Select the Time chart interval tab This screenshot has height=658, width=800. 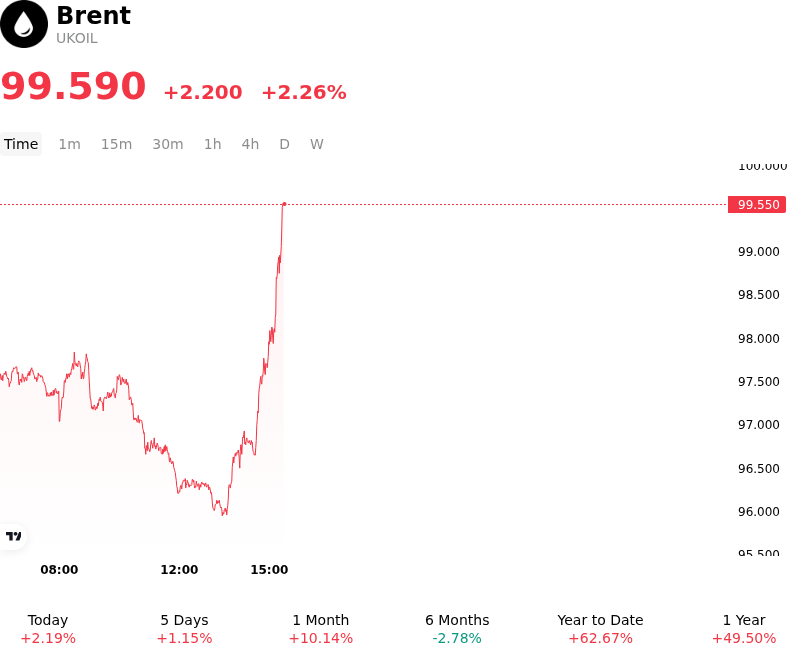coord(21,144)
